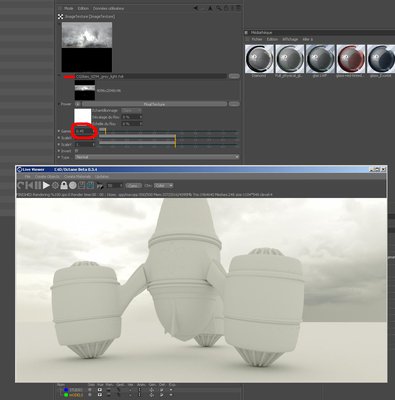
Task: Click the browse button beside the image file path
Action: pos(234,76)
